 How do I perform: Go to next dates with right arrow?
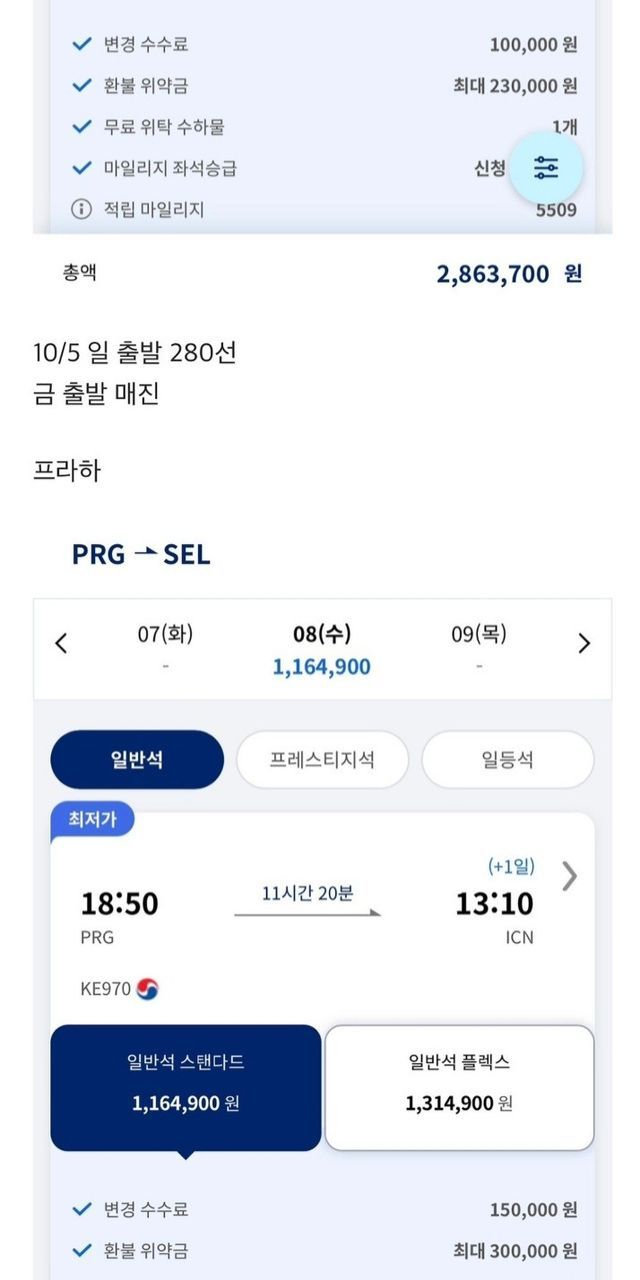point(584,643)
